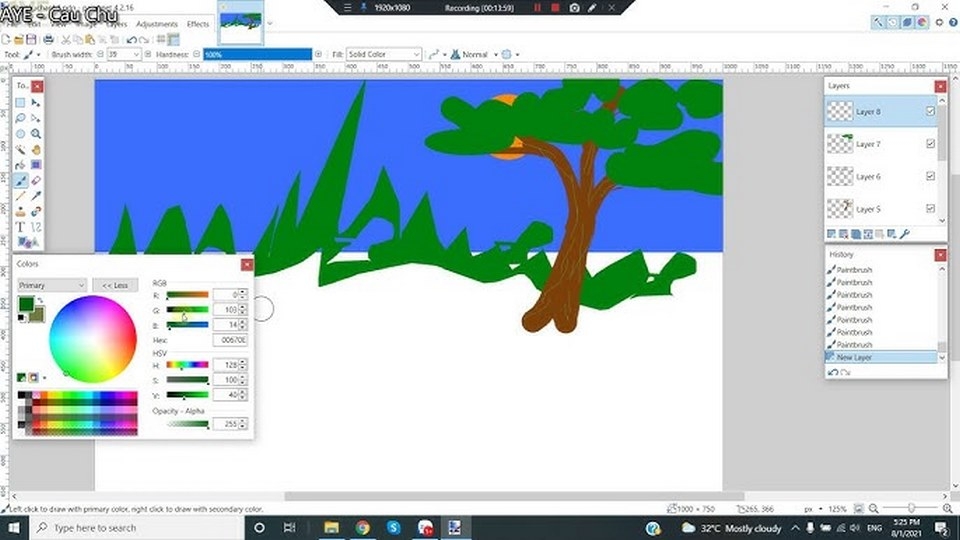Select the Pan hand tool
The image size is (960, 540).
coord(36,149)
